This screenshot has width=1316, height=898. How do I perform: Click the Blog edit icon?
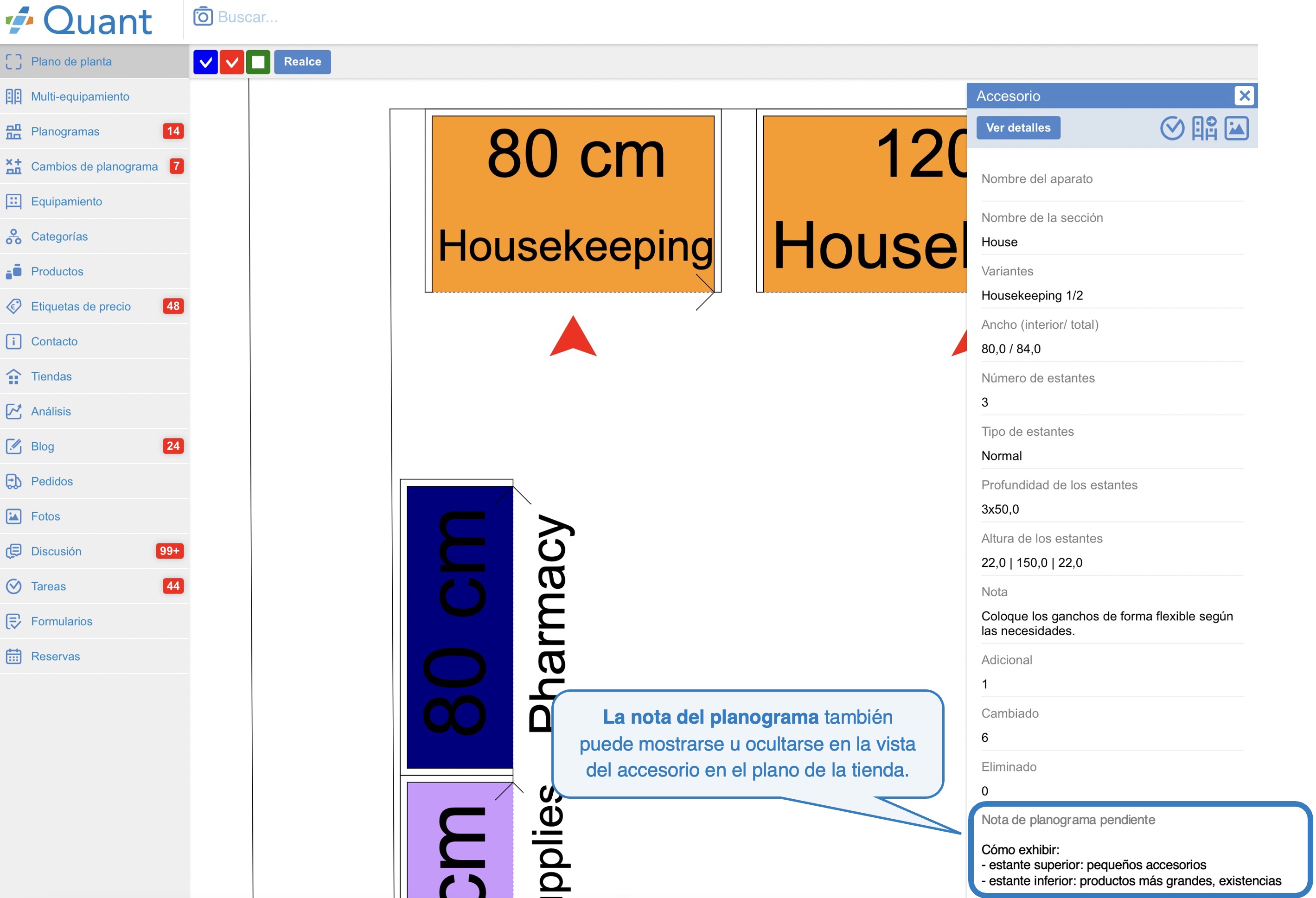click(13, 446)
